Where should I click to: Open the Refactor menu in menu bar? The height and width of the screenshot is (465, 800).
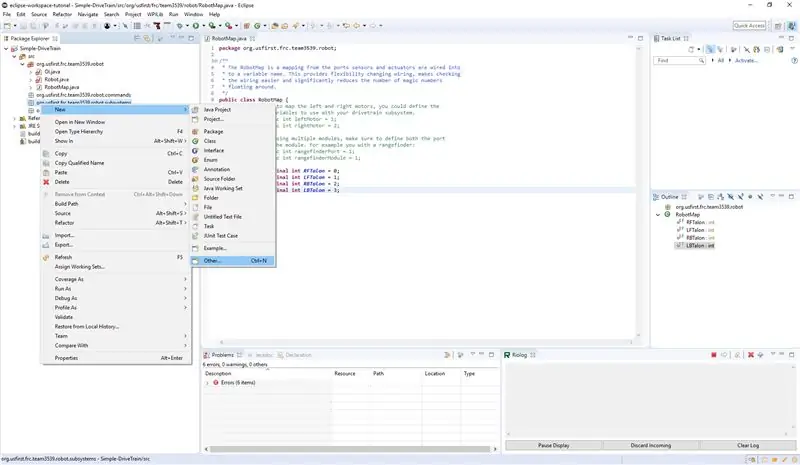[62, 14]
